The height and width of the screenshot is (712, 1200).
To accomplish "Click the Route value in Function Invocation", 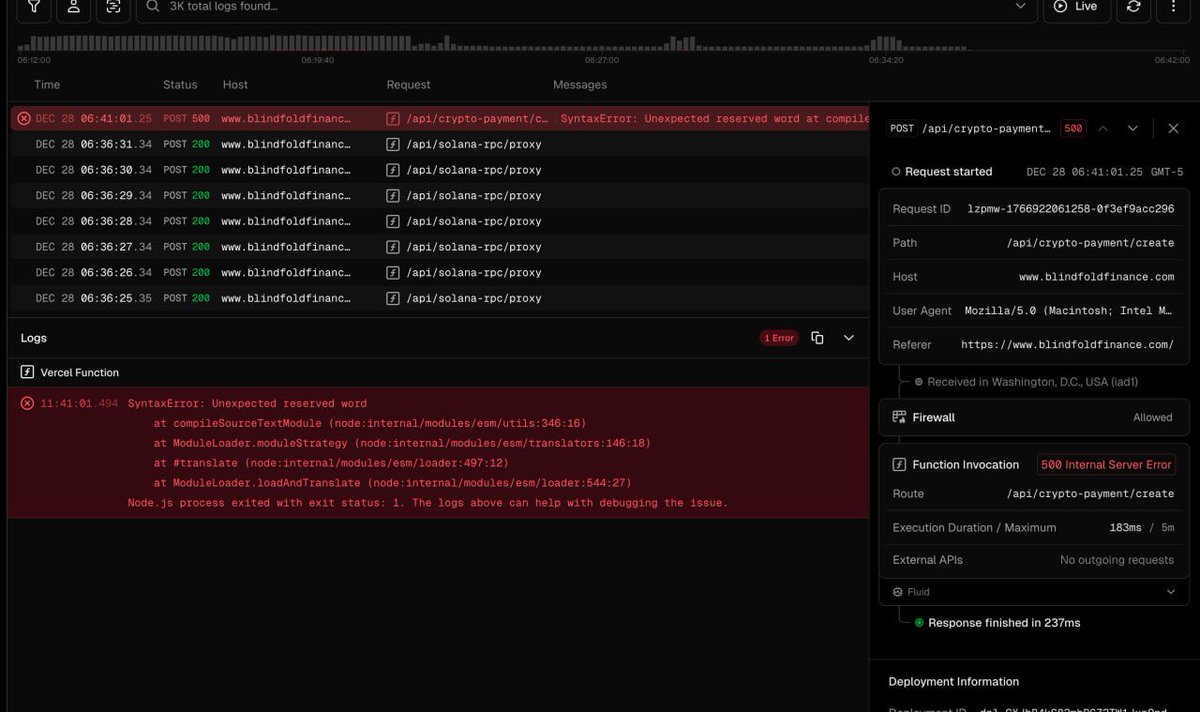I will click(x=1090, y=494).
